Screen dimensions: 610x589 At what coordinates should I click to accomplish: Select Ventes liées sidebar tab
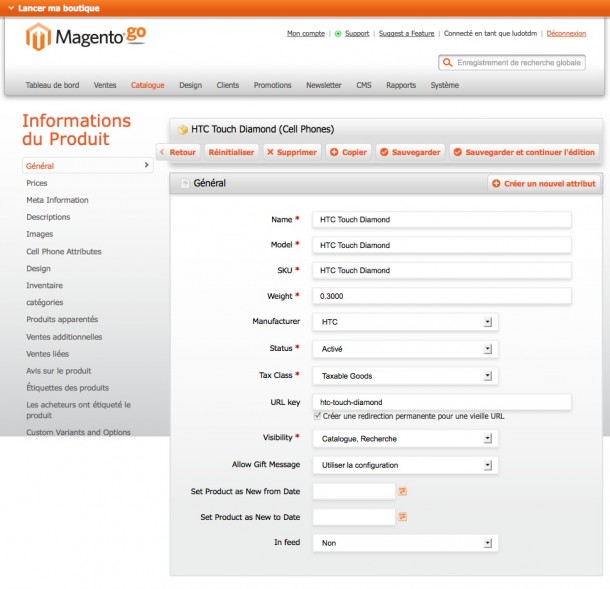pyautogui.click(x=47, y=354)
